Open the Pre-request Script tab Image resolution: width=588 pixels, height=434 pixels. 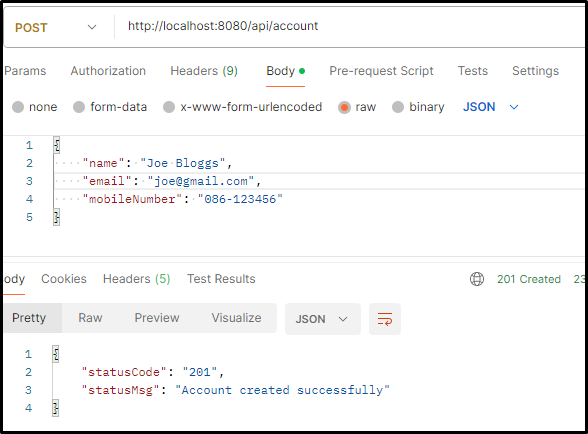point(381,71)
